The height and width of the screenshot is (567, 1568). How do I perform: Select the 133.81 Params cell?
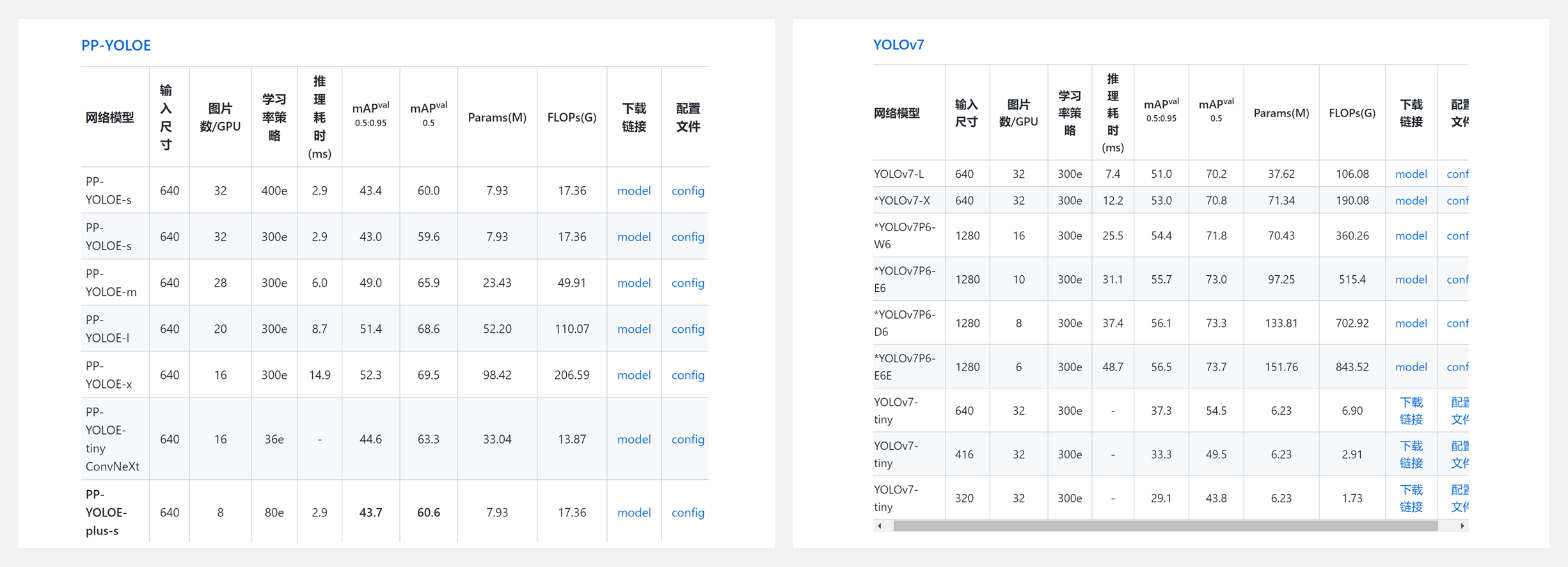(1281, 323)
